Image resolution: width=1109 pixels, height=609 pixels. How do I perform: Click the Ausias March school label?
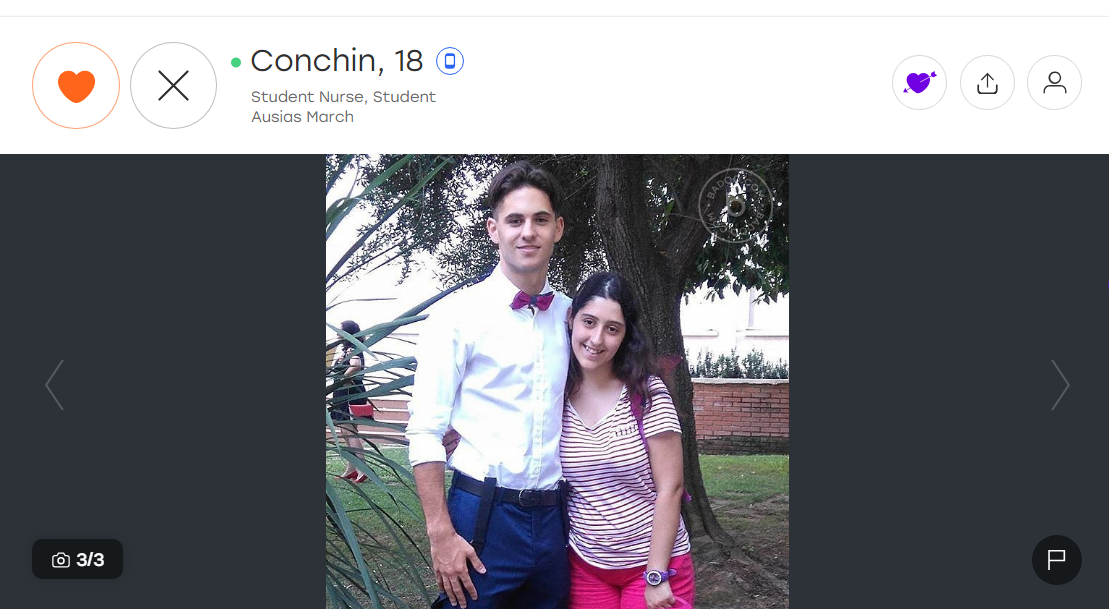[303, 117]
